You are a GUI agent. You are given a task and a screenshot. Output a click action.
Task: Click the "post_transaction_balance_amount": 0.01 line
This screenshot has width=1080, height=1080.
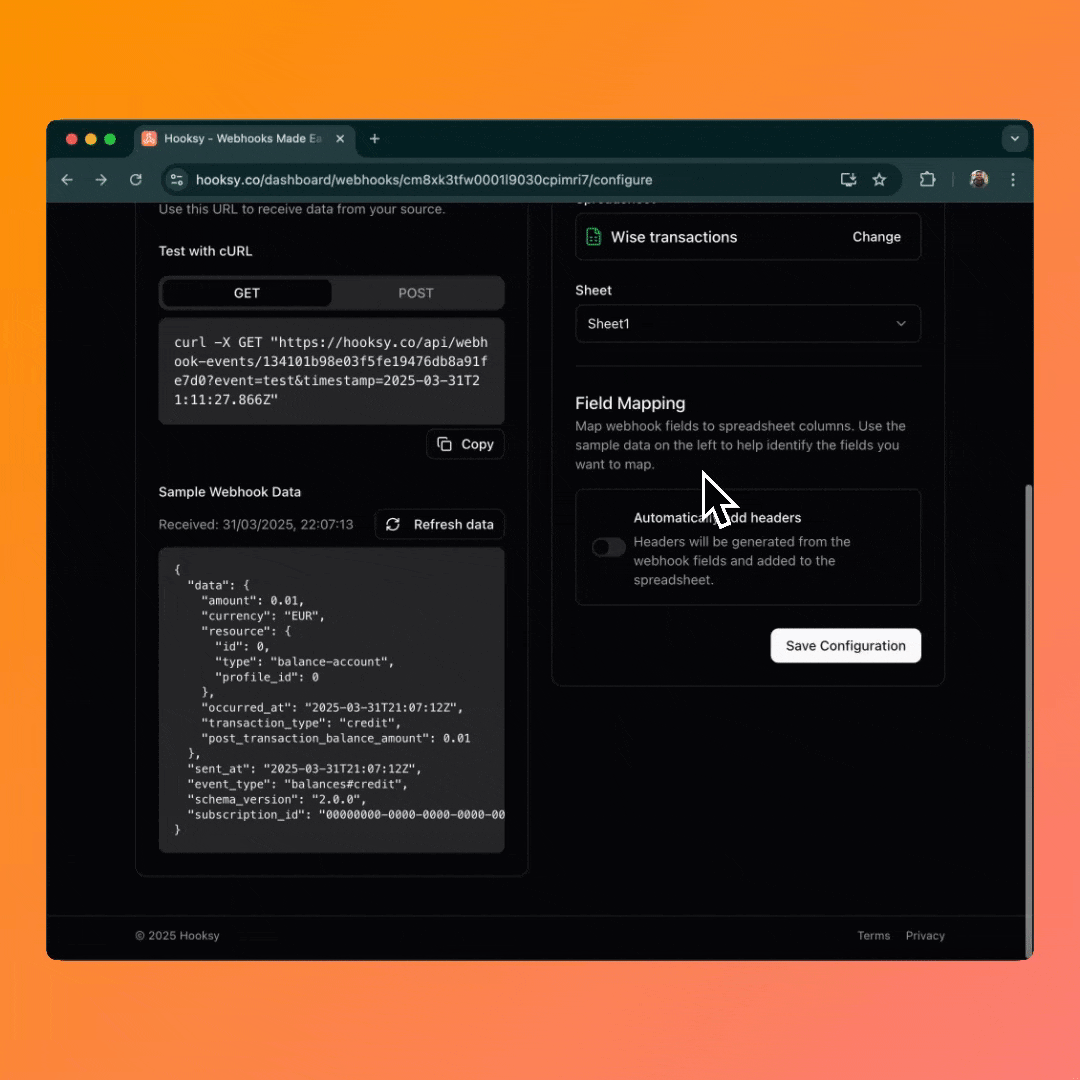[335, 738]
